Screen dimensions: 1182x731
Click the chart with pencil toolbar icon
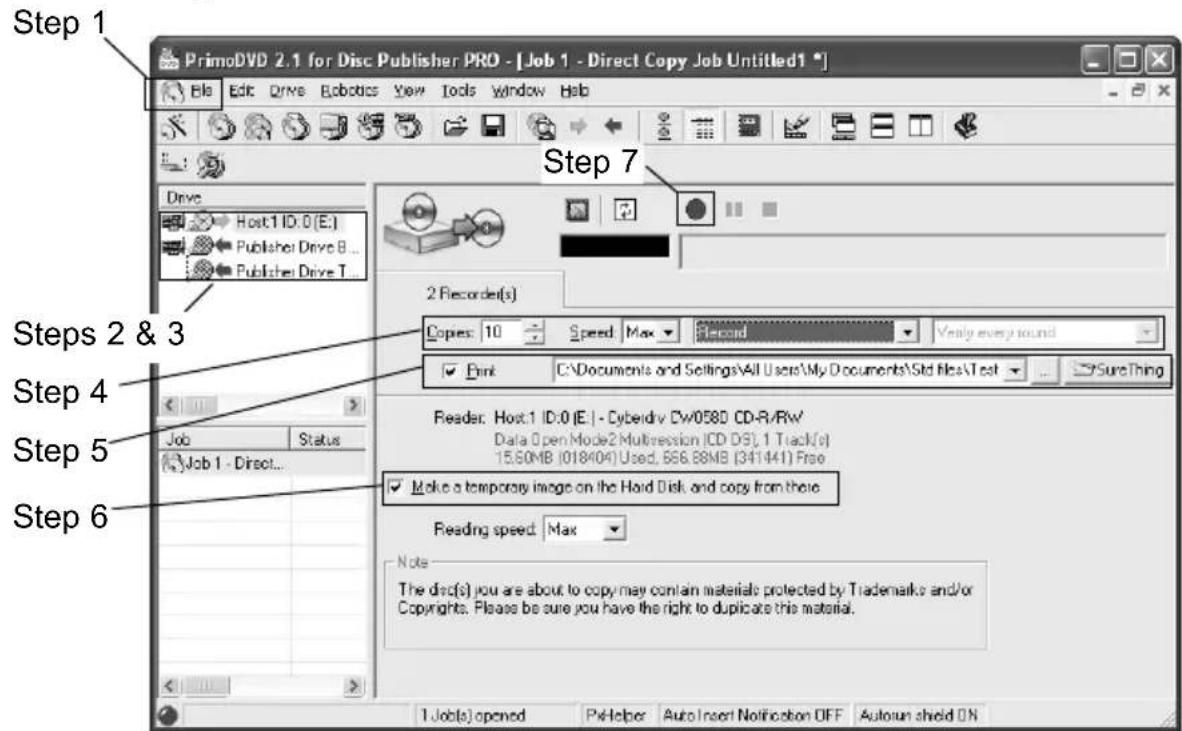pos(796,127)
